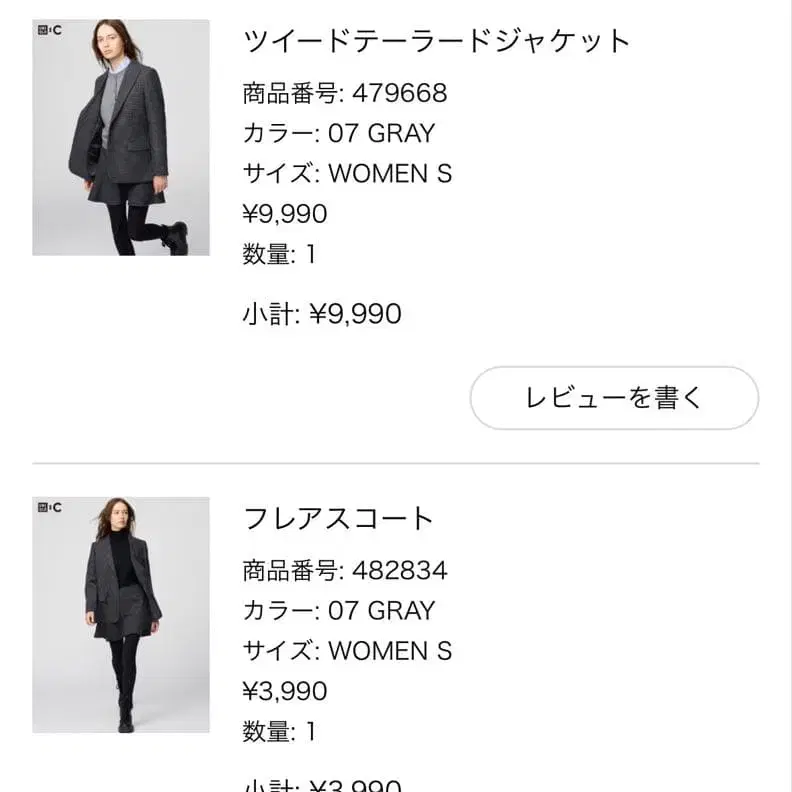
Task: Click the skirt's 数量: 1 quantity
Action: coord(279,731)
